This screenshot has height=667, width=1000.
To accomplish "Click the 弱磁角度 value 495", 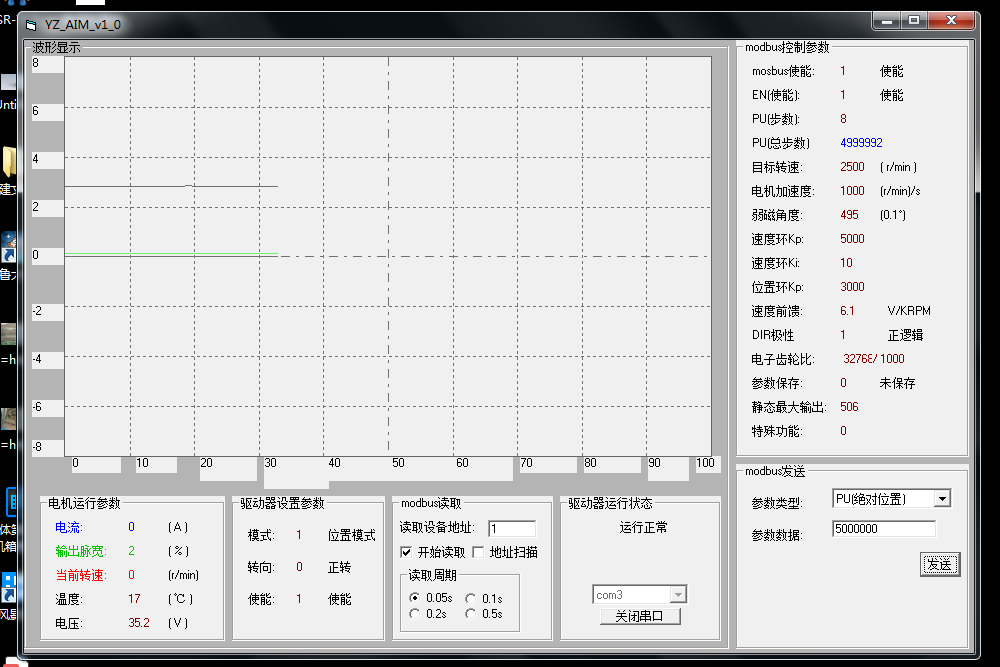I will click(849, 215).
